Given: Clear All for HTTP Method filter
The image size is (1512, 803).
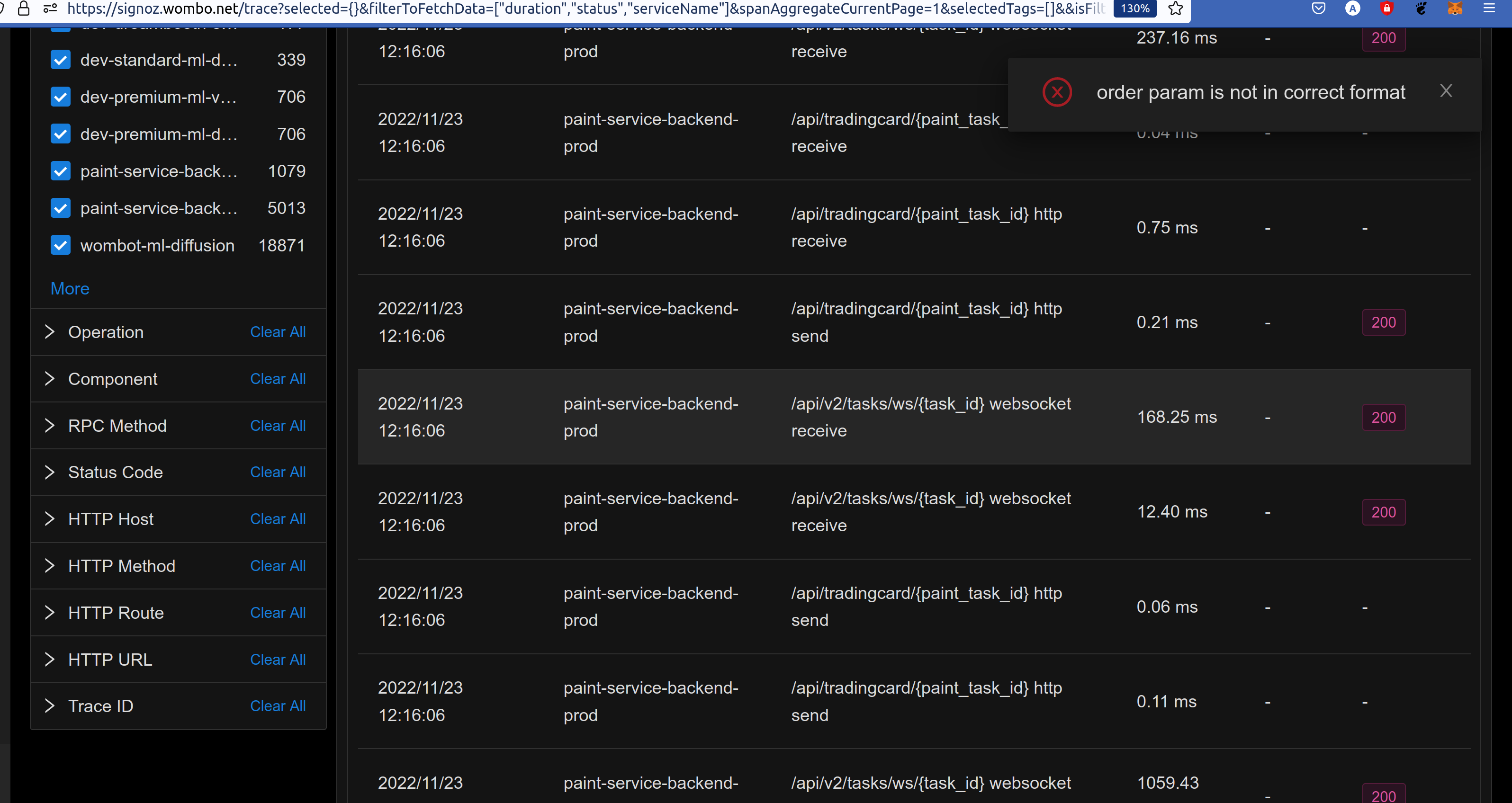Looking at the screenshot, I should tap(278, 566).
